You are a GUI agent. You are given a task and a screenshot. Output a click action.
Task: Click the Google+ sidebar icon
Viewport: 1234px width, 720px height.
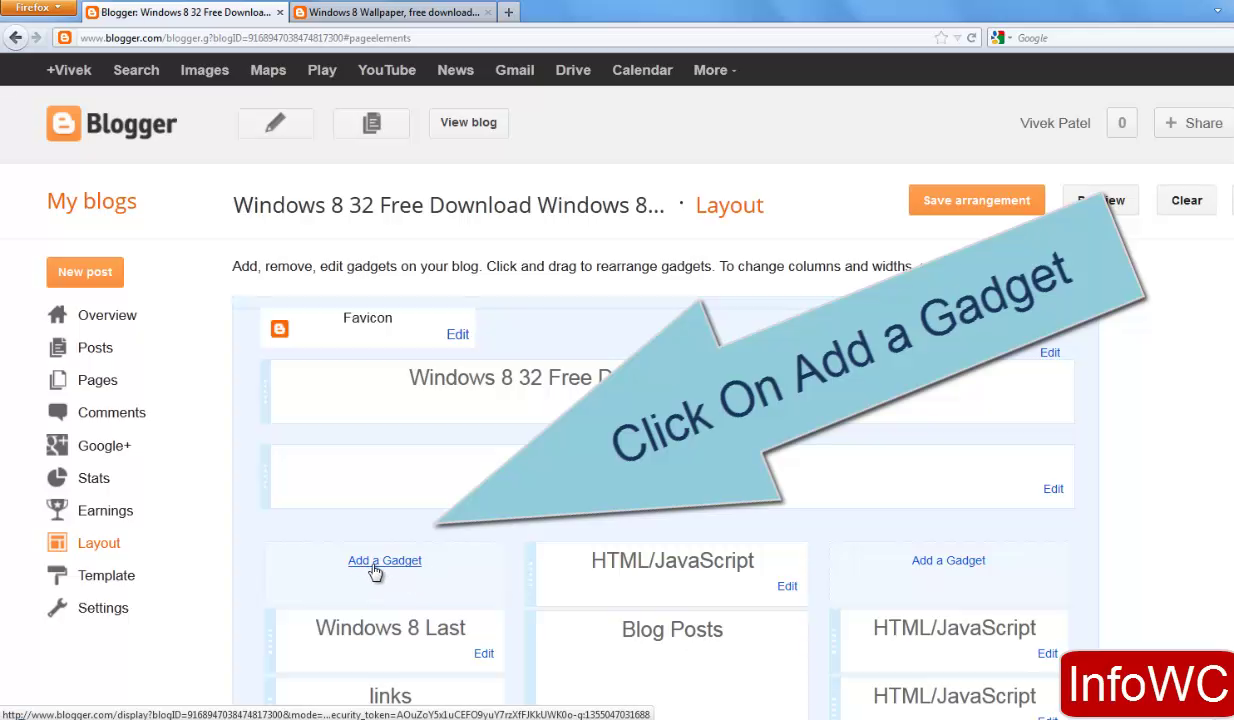57,445
